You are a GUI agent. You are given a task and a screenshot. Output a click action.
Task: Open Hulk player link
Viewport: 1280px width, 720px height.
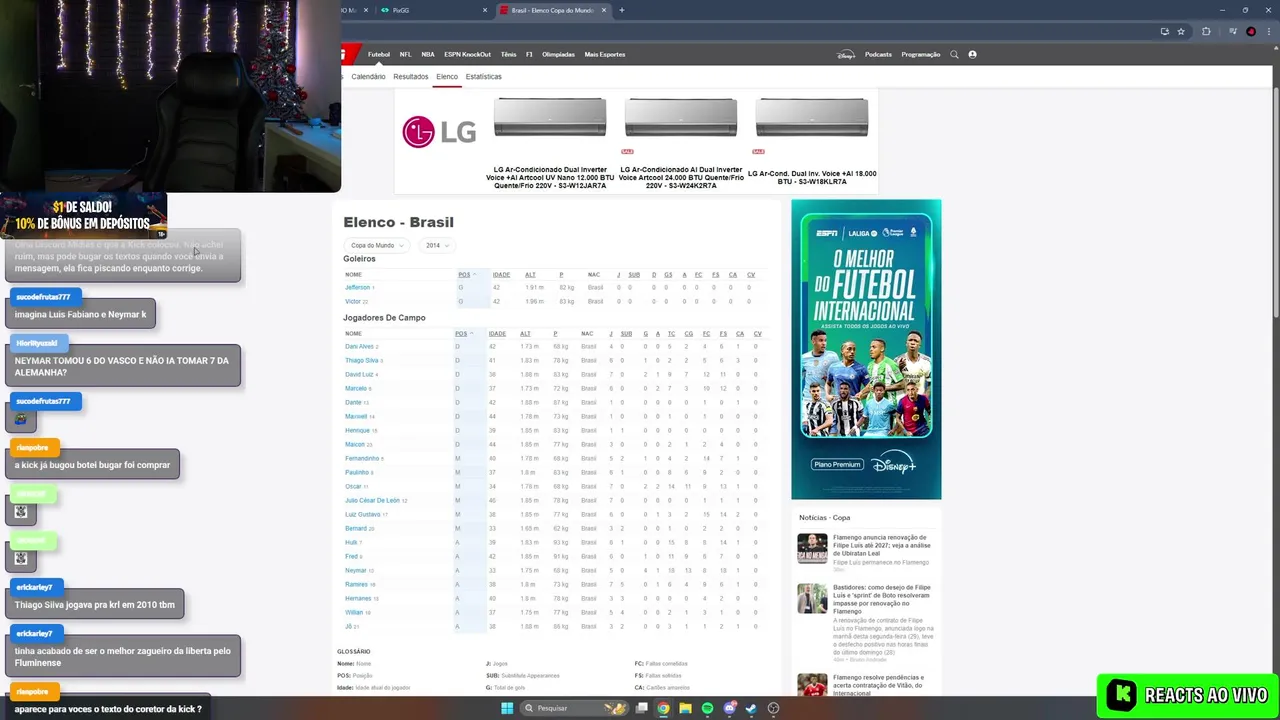pyautogui.click(x=351, y=542)
